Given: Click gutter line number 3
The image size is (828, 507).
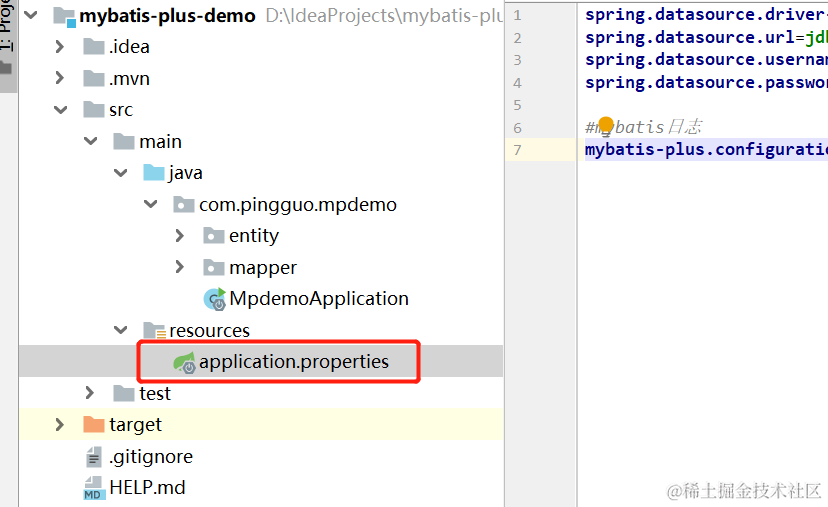Looking at the screenshot, I should coord(518,60).
